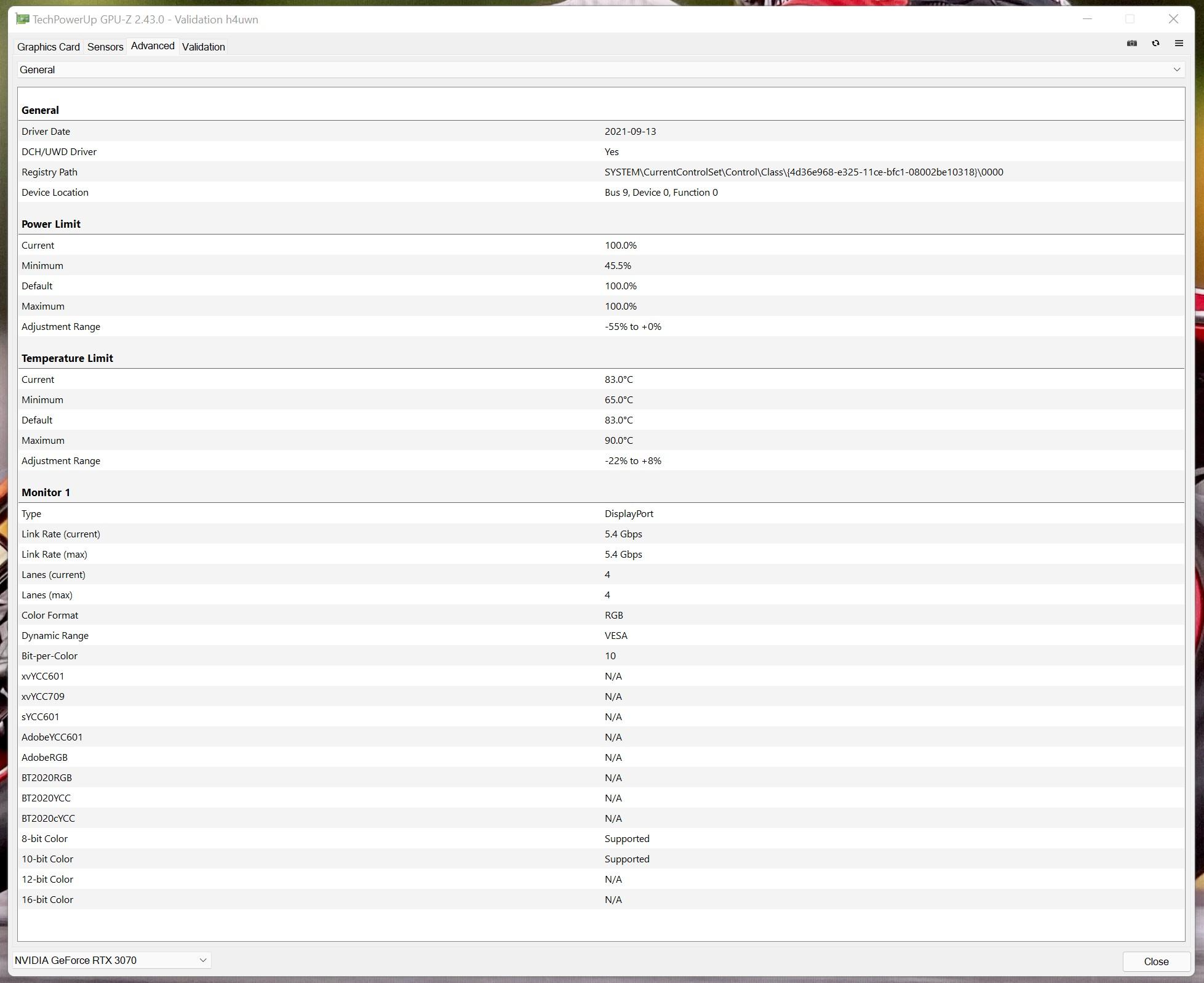Select the 12-bit Color row
This screenshot has height=983, width=1204.
click(x=601, y=879)
